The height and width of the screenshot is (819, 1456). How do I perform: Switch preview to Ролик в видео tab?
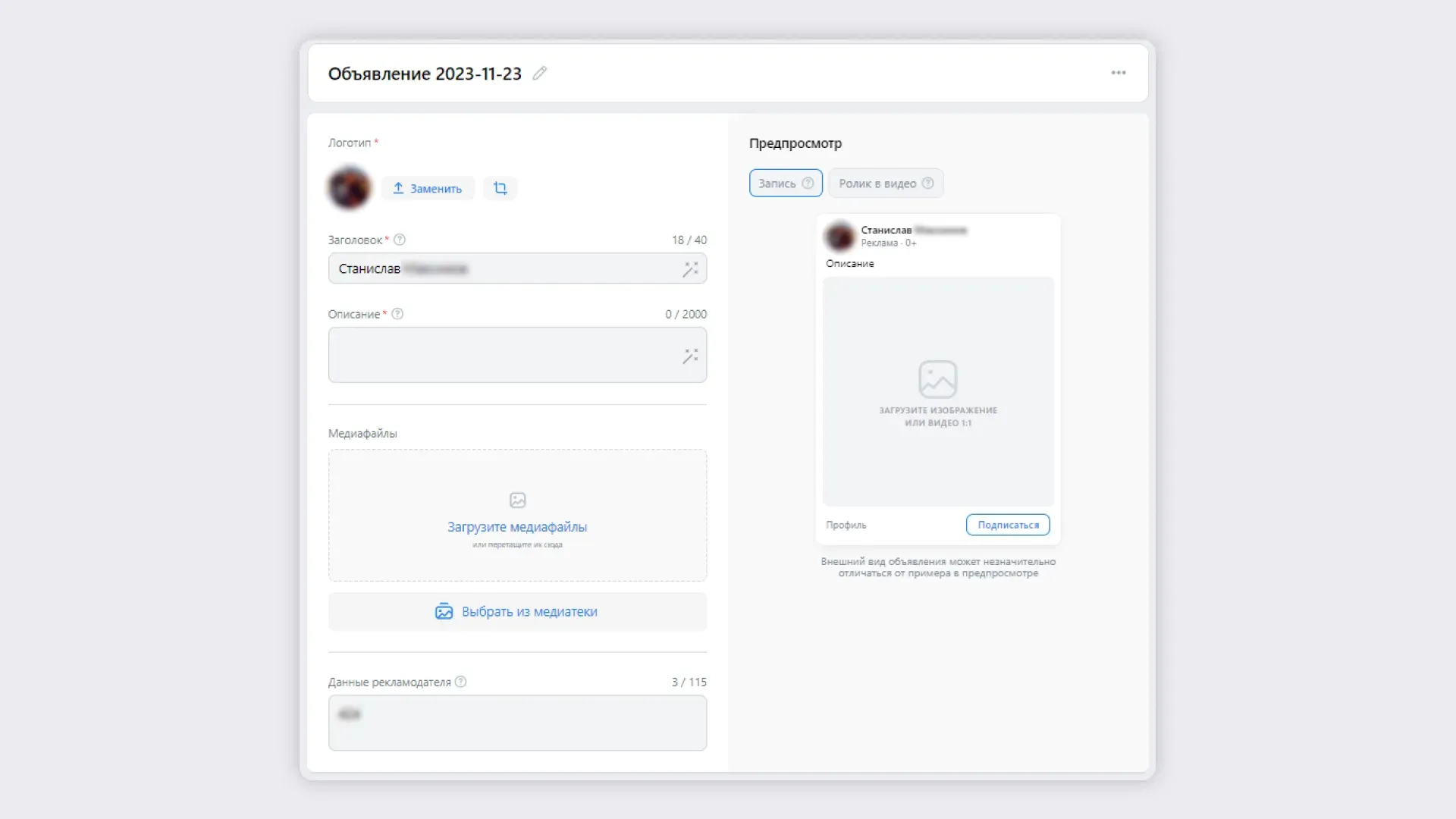pos(886,184)
